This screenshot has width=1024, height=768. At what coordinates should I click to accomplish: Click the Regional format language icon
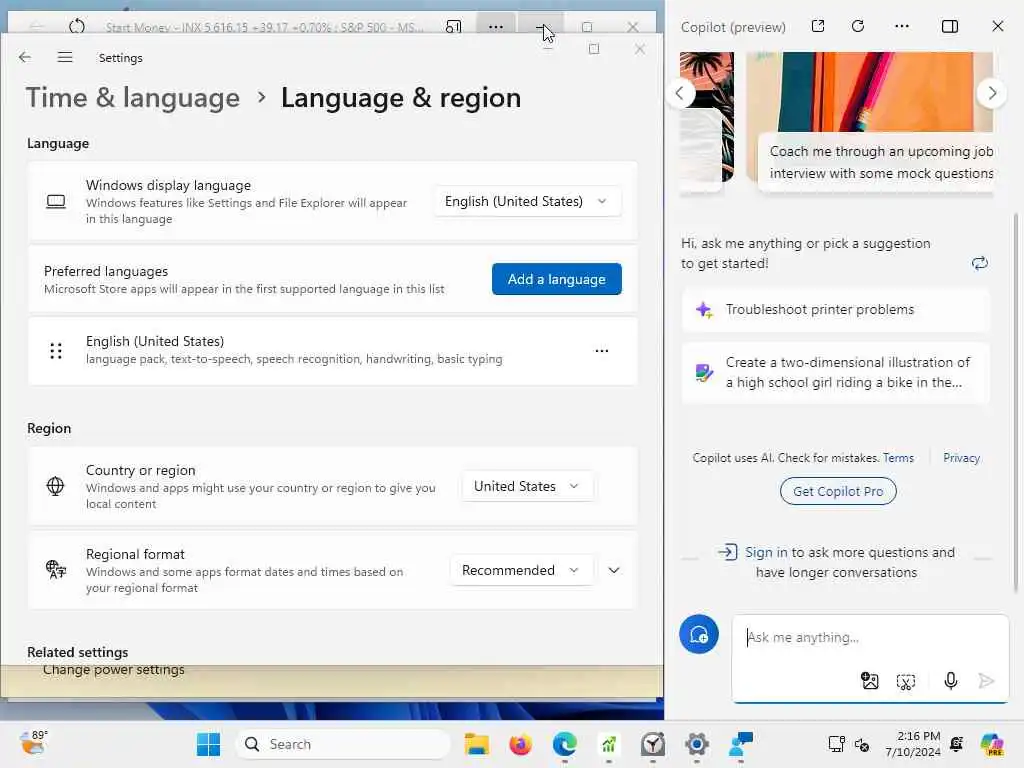click(56, 569)
